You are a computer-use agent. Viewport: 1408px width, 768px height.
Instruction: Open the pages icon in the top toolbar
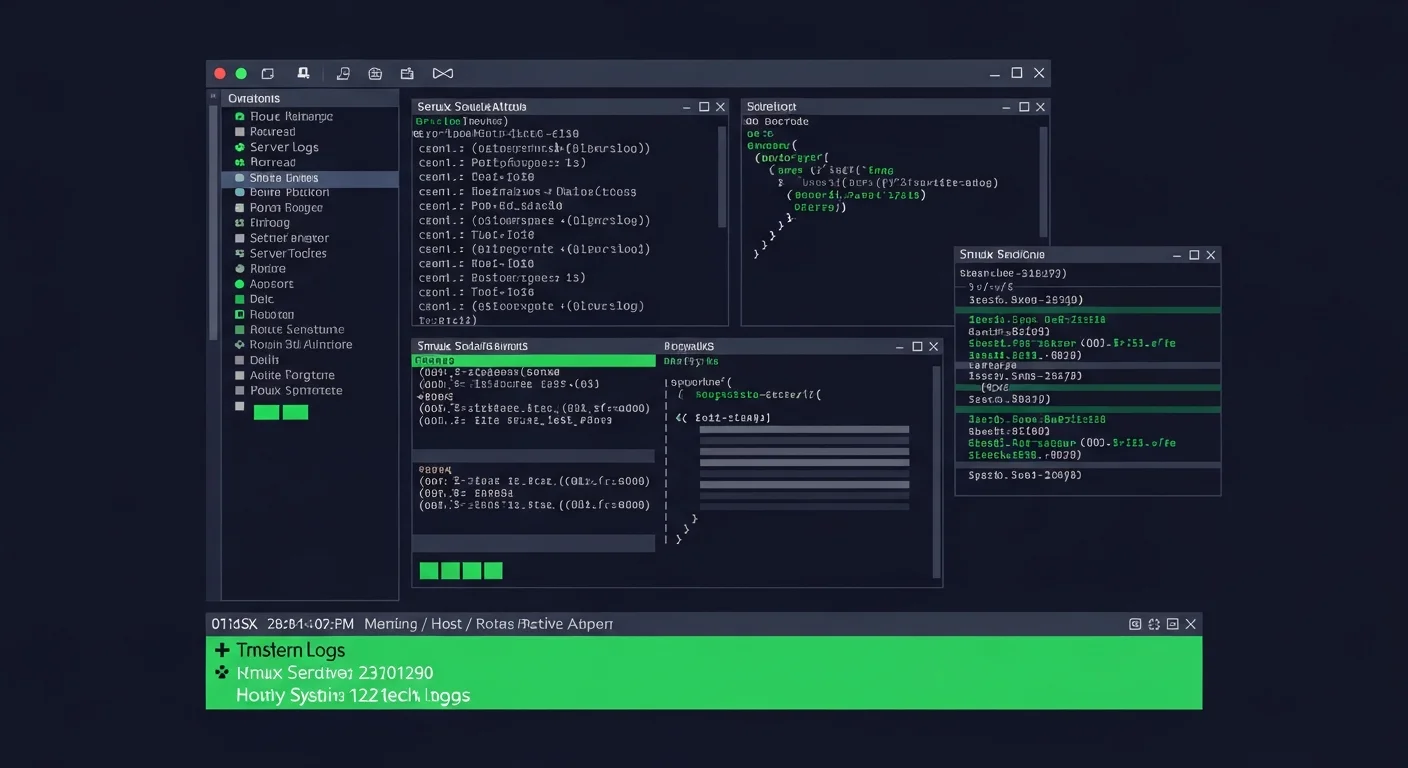pos(343,73)
